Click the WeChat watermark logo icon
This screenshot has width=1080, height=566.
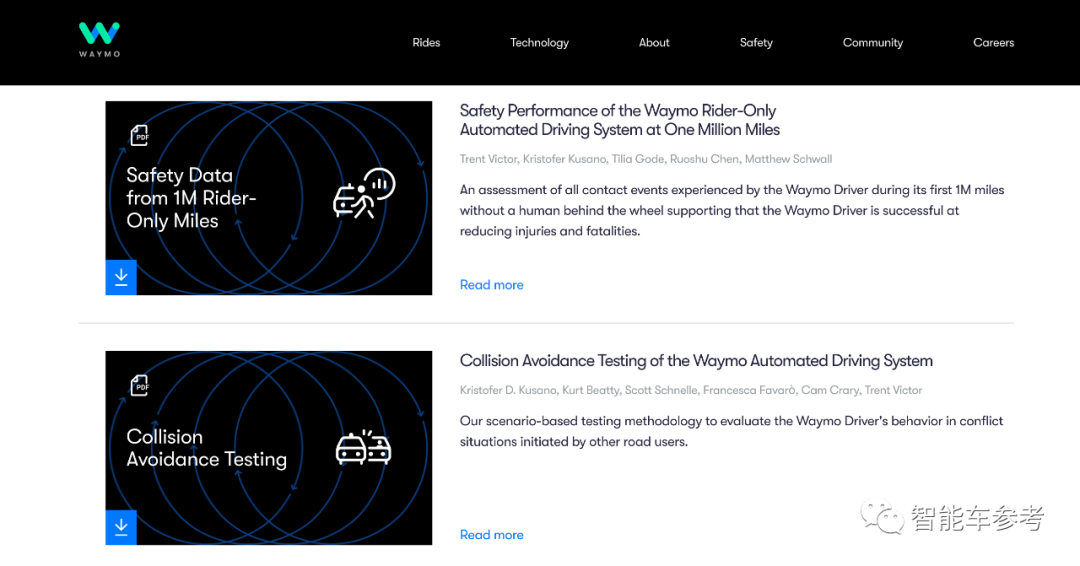tap(882, 517)
